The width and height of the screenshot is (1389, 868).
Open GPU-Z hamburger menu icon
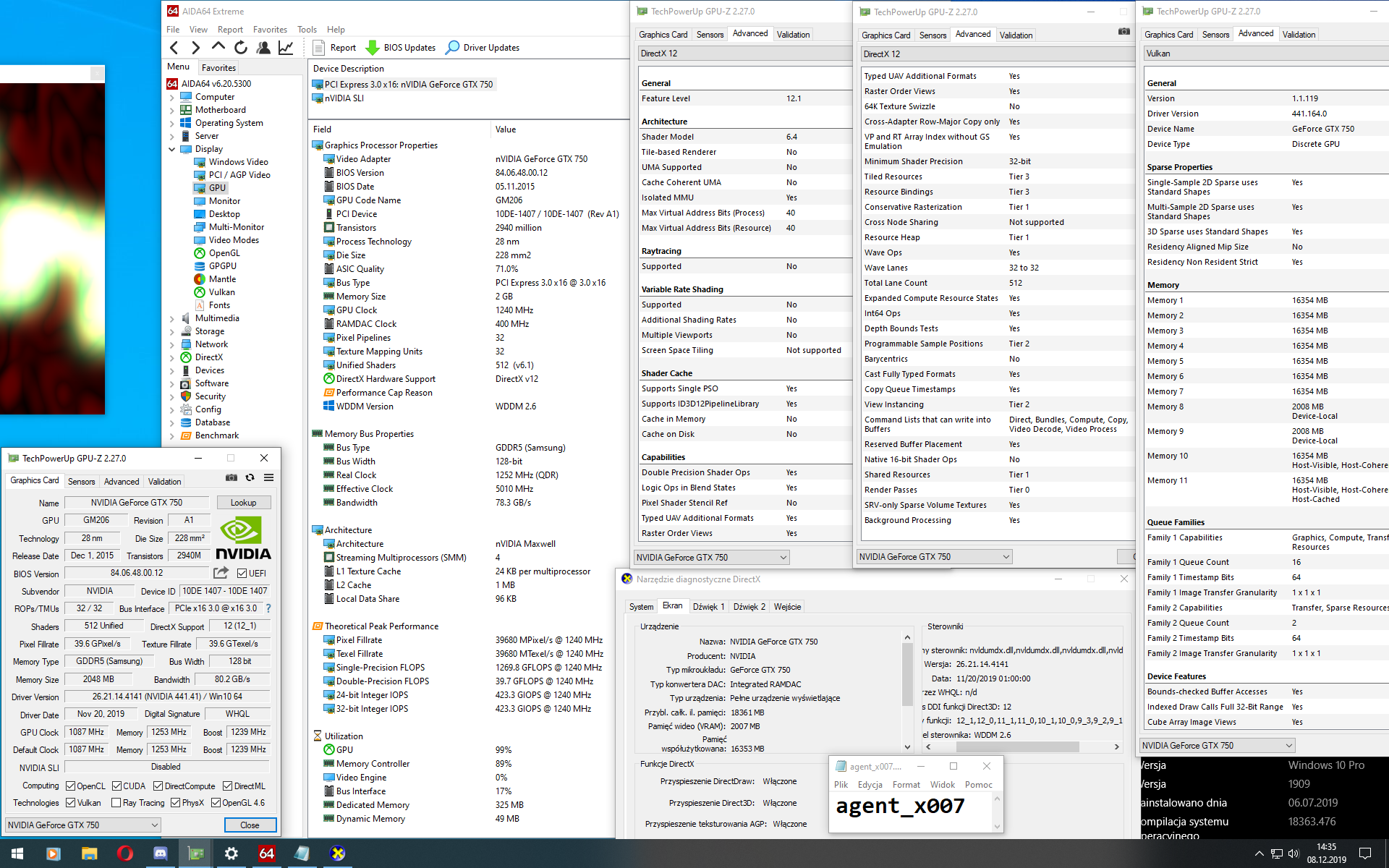click(269, 477)
